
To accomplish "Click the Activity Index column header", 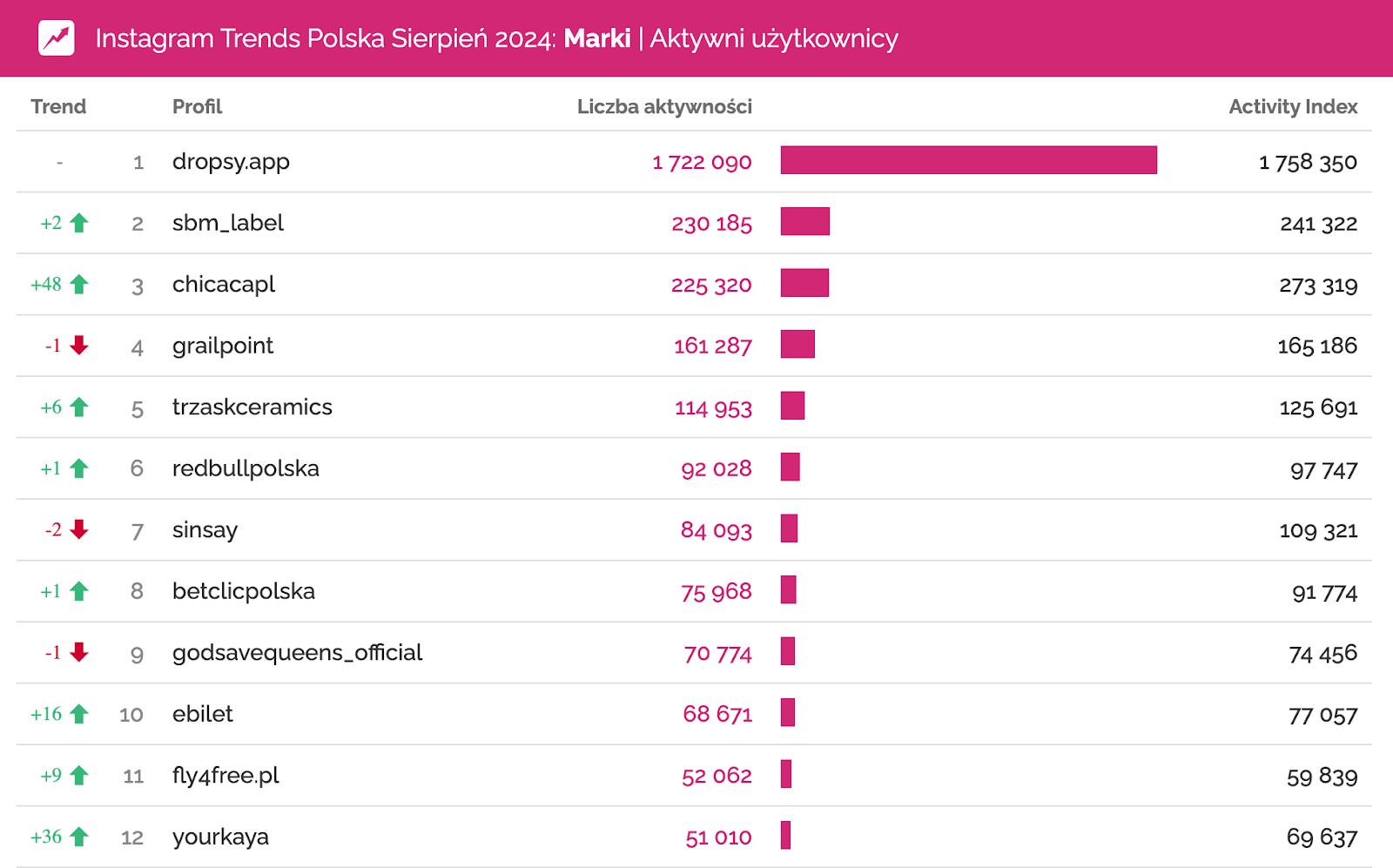I will (x=1292, y=106).
